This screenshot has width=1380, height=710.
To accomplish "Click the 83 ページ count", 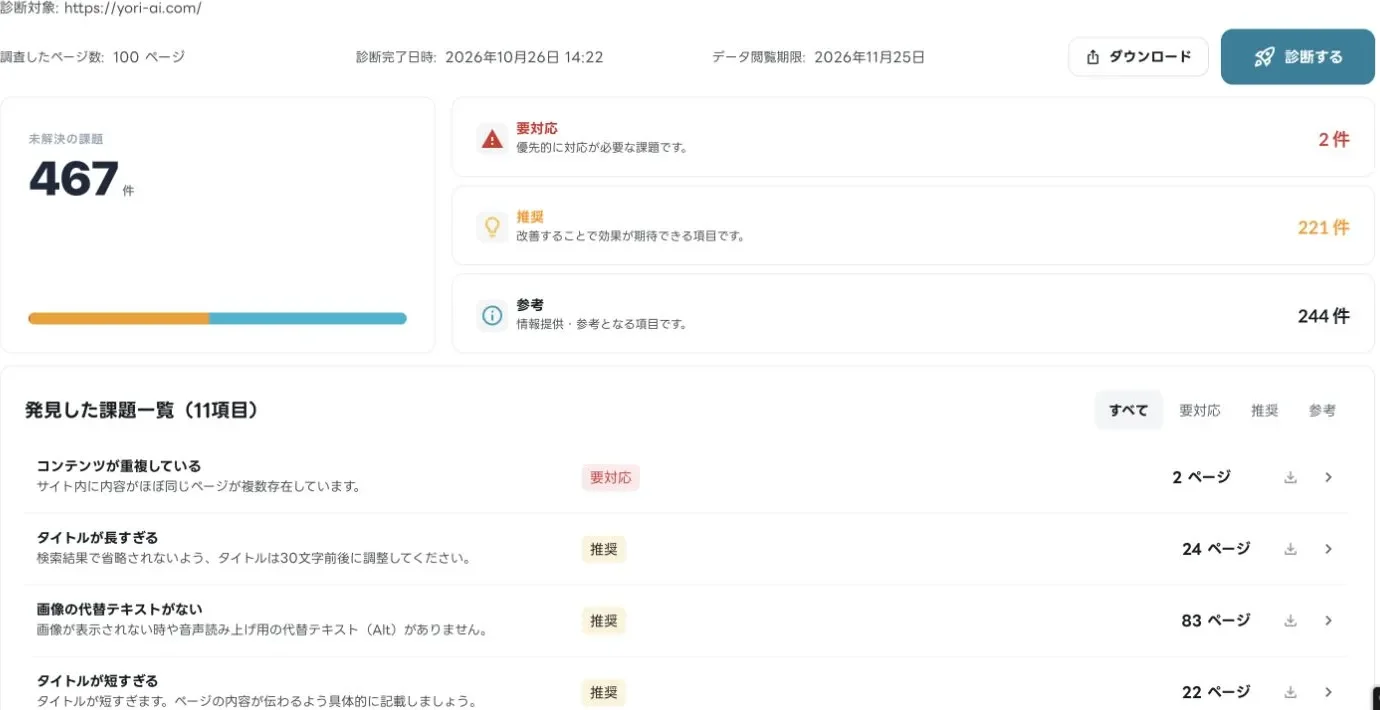I will pyautogui.click(x=1216, y=621).
